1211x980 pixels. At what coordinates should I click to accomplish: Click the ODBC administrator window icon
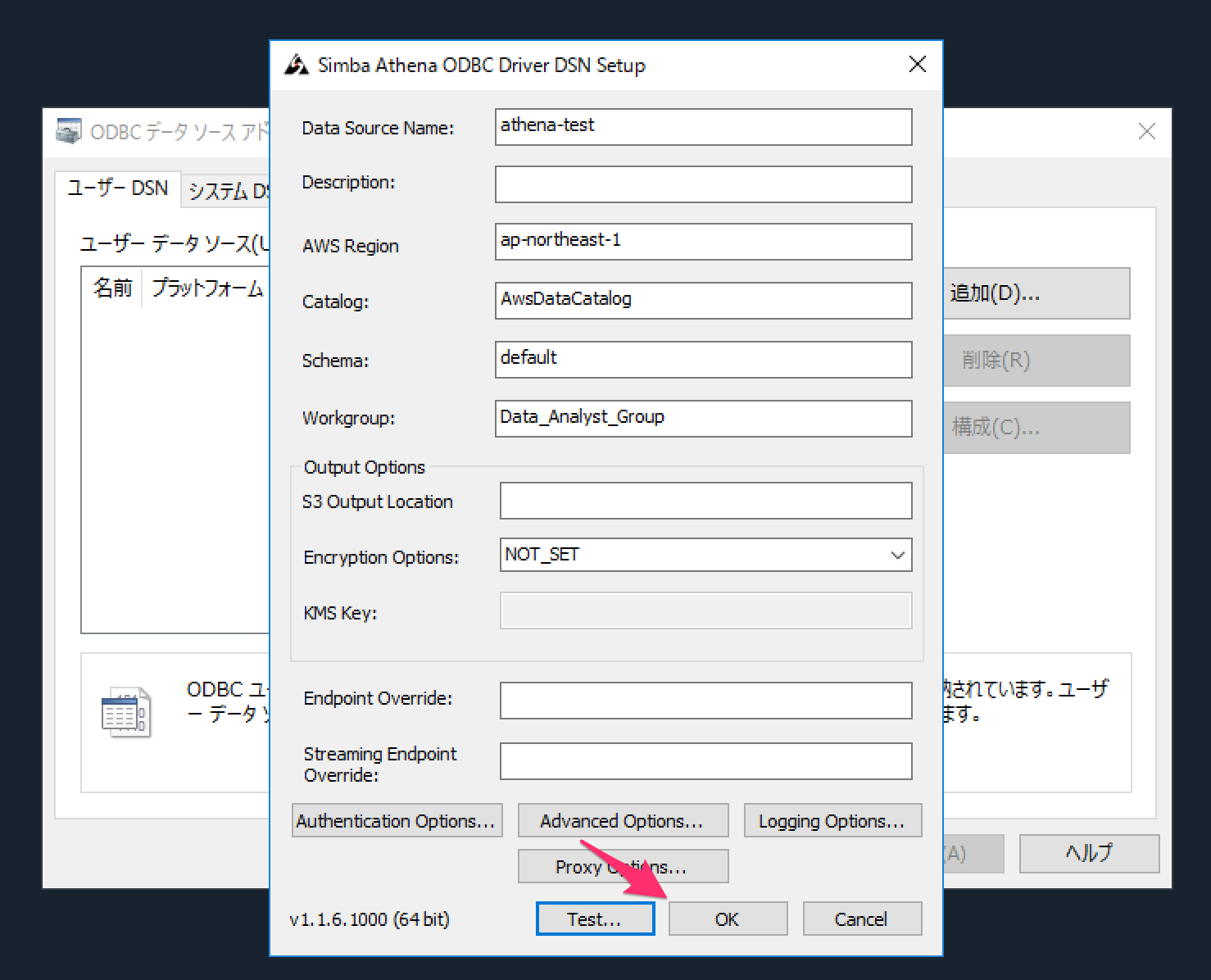69,131
